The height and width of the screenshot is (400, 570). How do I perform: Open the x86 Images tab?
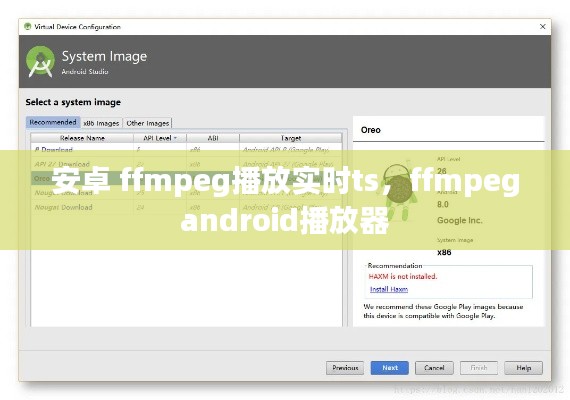(x=101, y=123)
